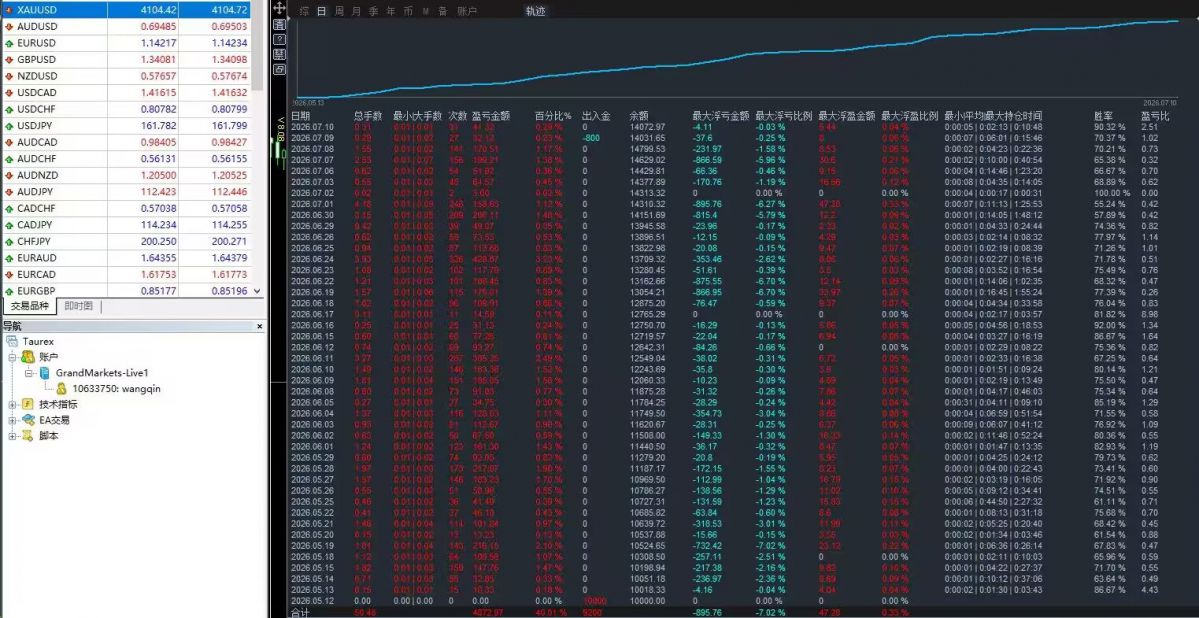Click the EA交易 expert advisor icon
This screenshot has width=1199, height=618.
pyautogui.click(x=28, y=420)
